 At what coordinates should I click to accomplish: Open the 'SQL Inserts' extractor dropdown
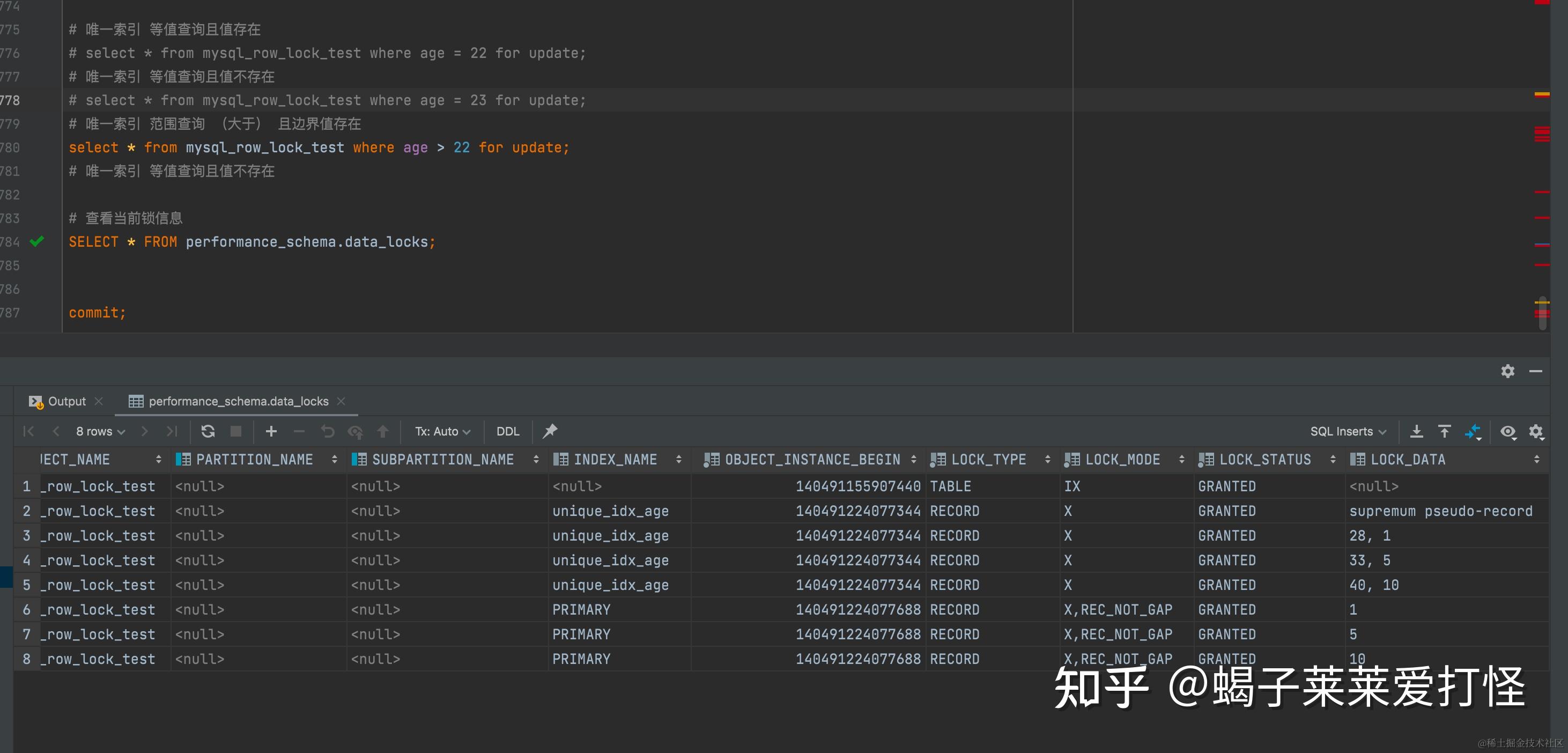pos(1348,431)
